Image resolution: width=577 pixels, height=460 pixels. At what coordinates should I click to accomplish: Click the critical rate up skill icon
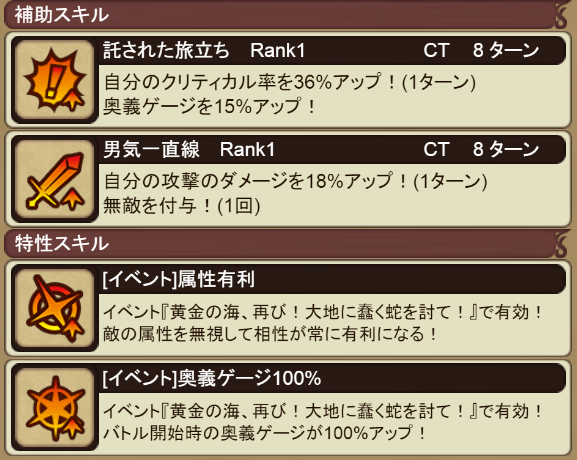54,79
